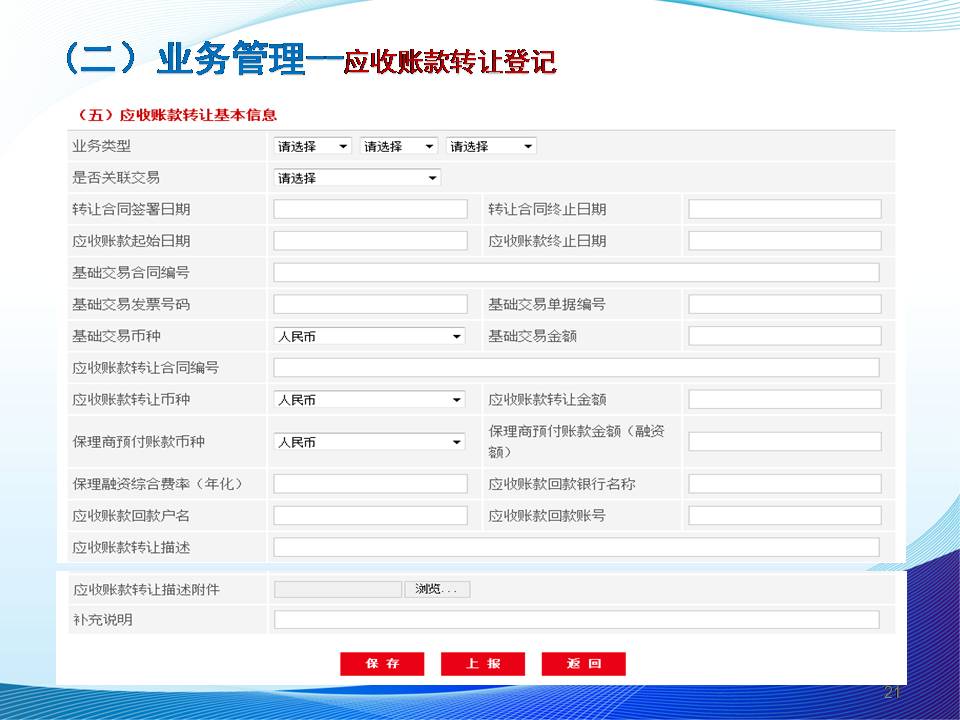Screen dimensions: 960x720
Task: Open the 应收账款转让币种 dropdown
Action: (369, 400)
